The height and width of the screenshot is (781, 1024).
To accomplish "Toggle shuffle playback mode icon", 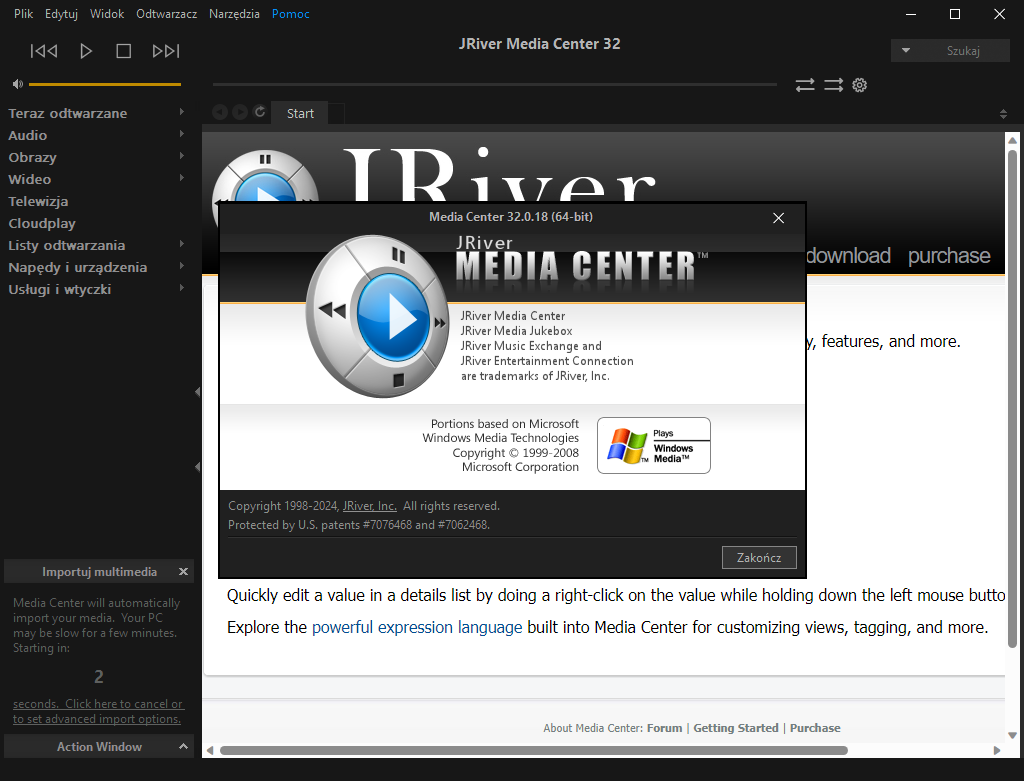I will (833, 85).
